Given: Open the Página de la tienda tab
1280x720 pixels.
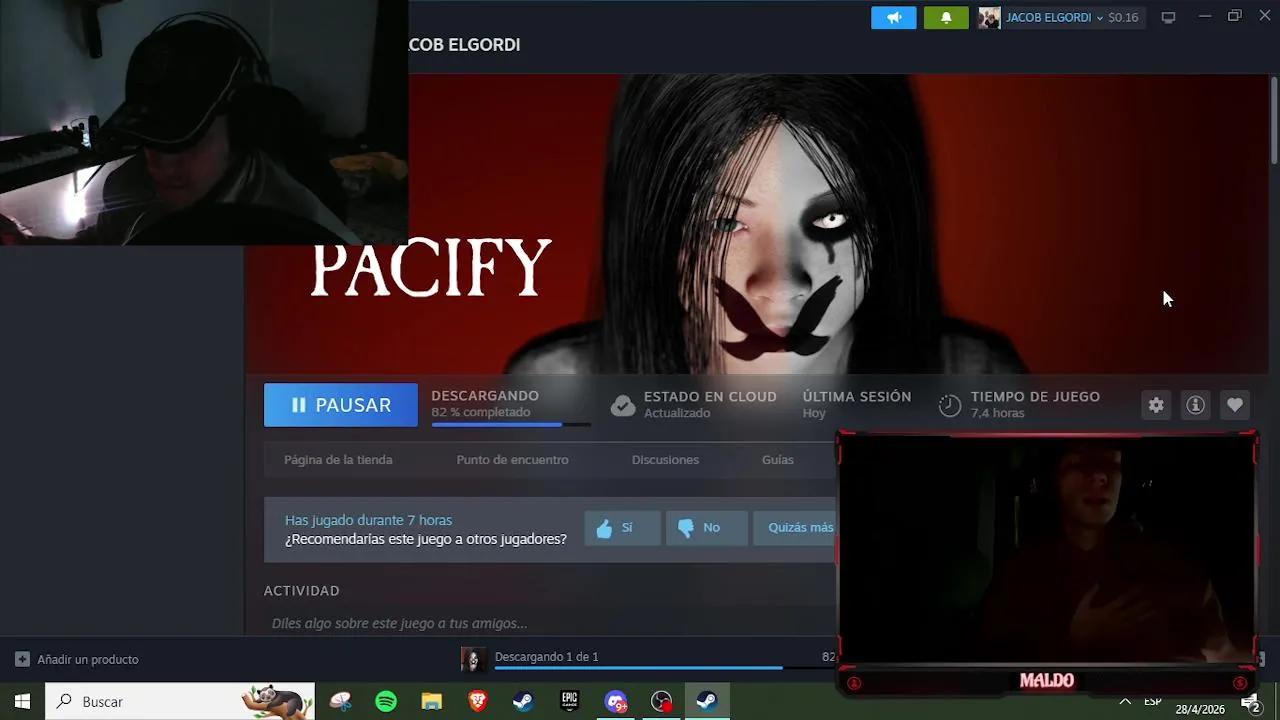Looking at the screenshot, I should (338, 460).
